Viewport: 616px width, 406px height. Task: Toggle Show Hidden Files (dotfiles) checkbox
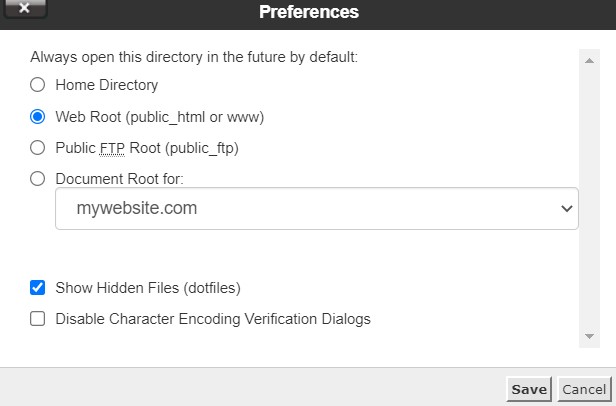(38, 288)
